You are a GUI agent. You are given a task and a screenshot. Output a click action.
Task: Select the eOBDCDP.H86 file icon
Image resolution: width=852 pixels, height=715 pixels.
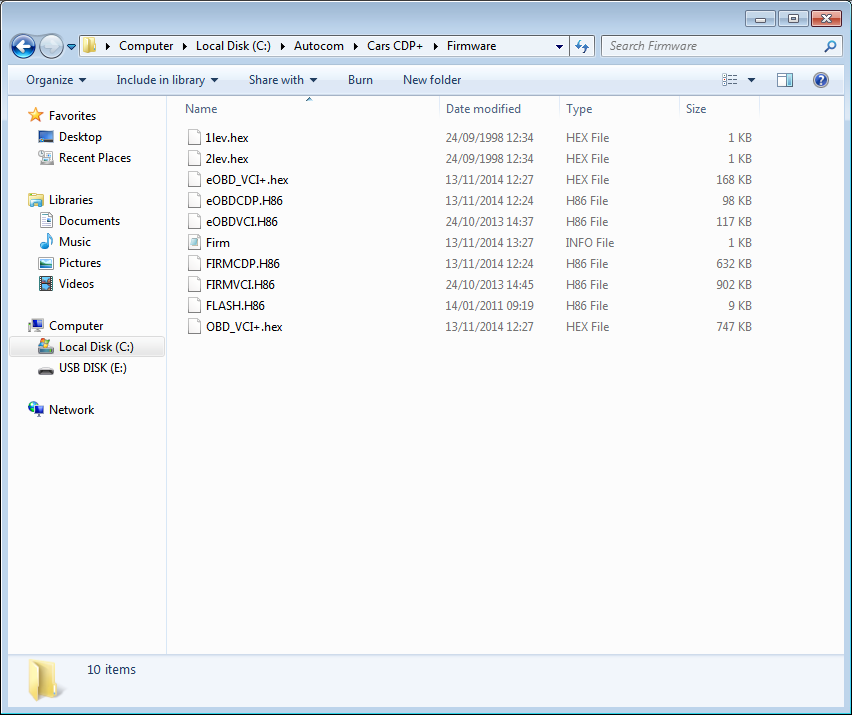click(x=194, y=200)
